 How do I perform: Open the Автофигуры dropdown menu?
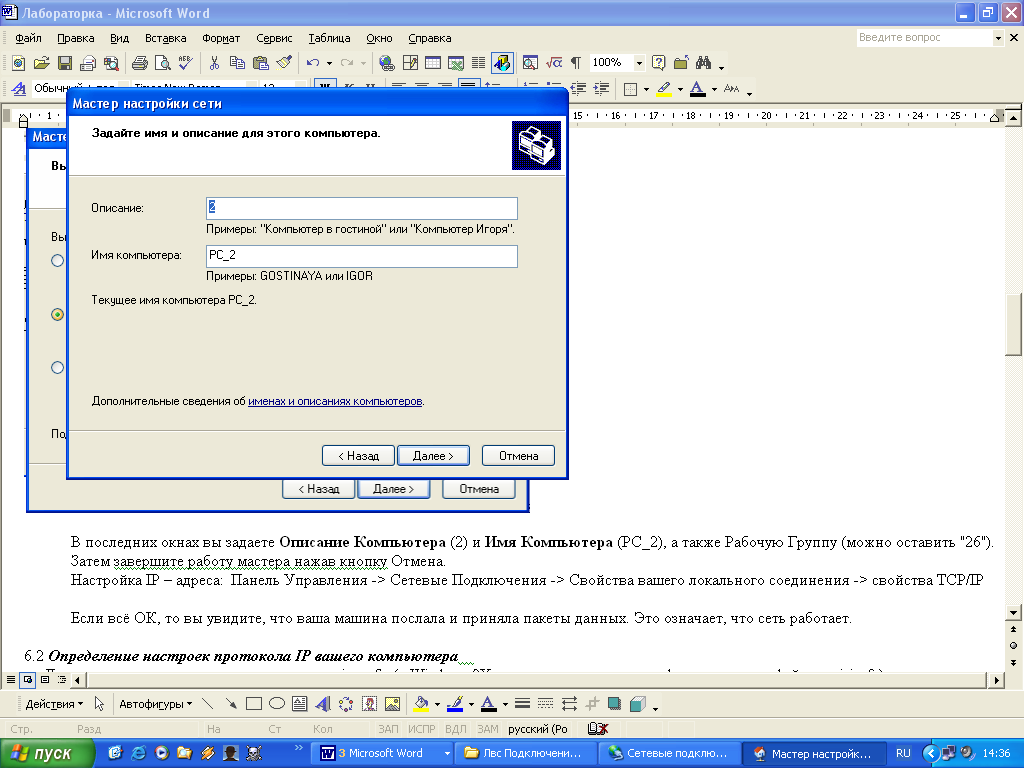tap(155, 703)
